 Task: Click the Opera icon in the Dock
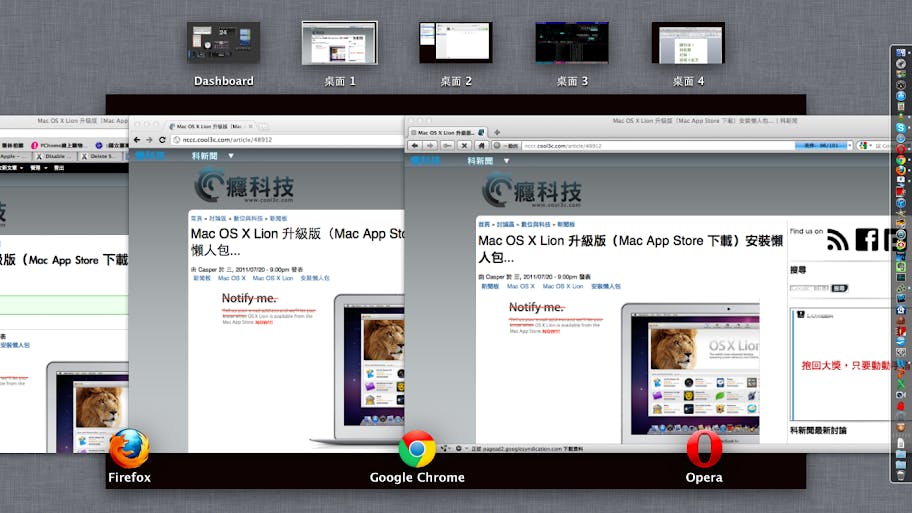click(x=900, y=149)
